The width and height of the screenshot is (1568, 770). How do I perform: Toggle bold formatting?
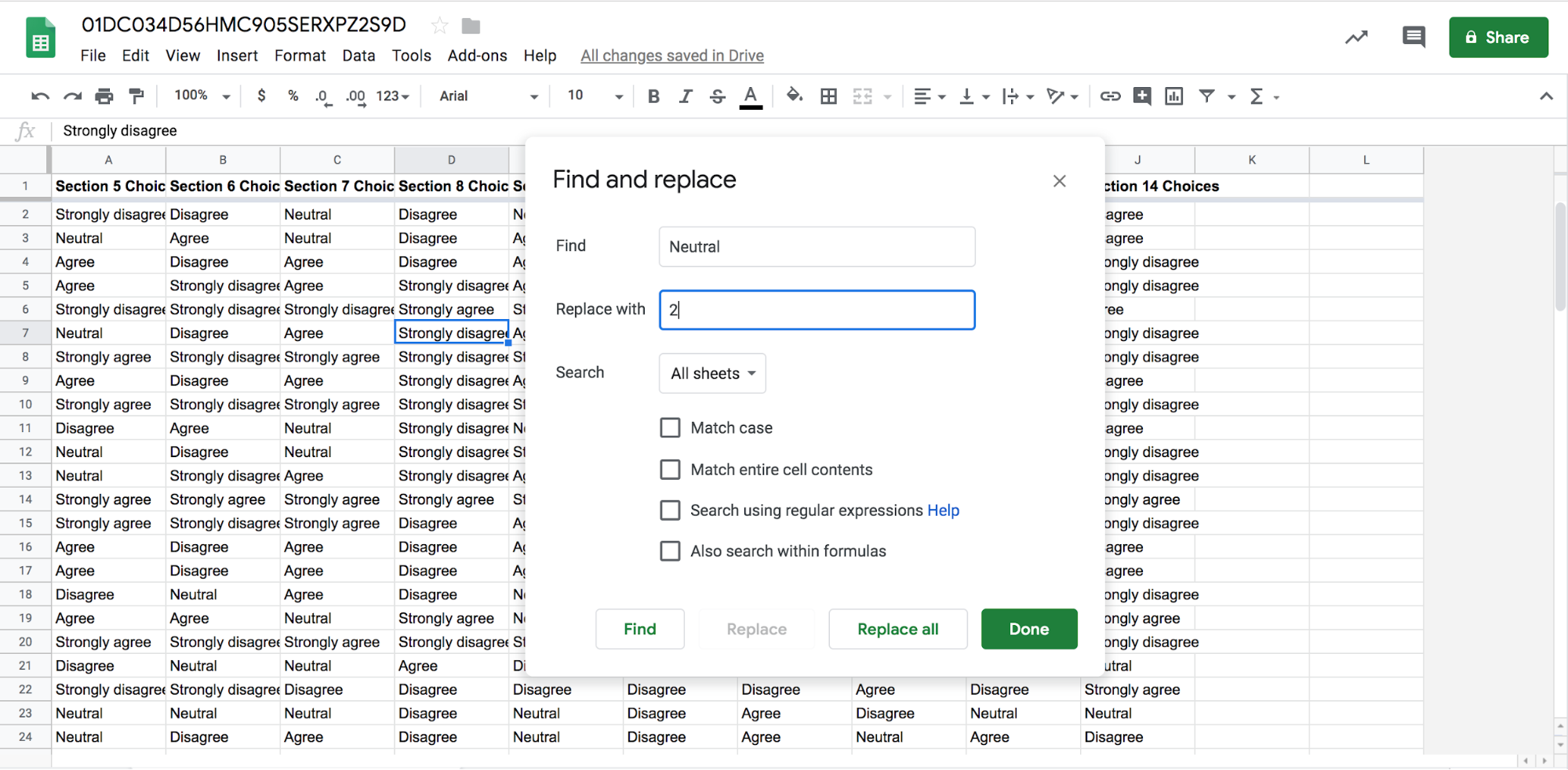click(653, 96)
